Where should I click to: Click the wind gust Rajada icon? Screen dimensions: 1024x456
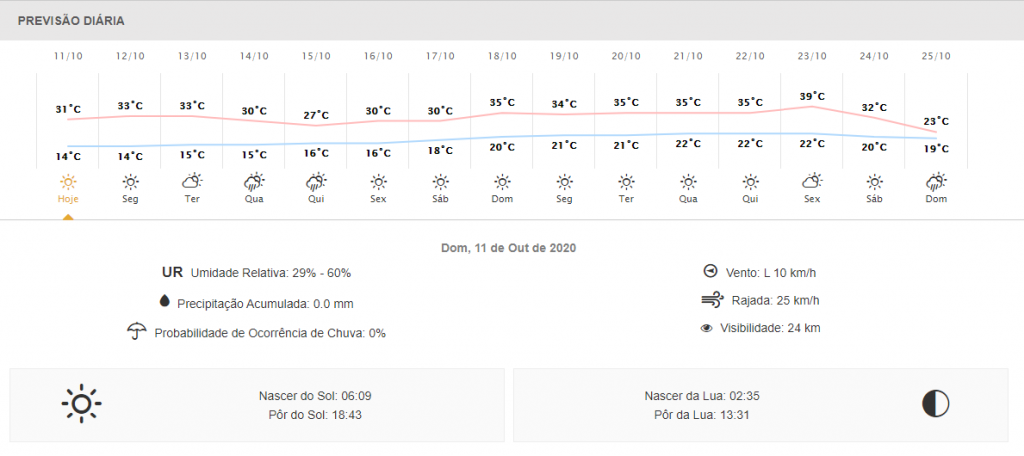(711, 299)
